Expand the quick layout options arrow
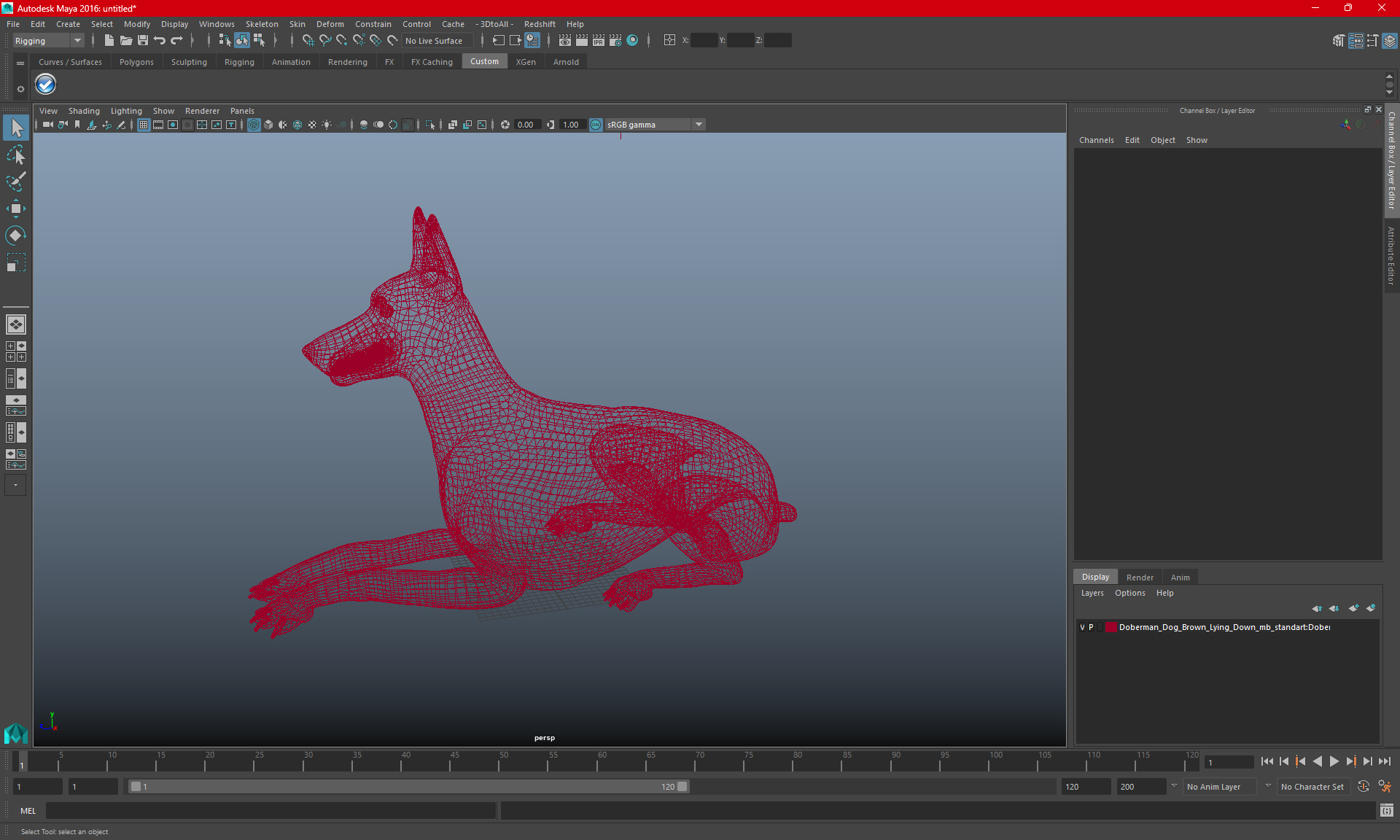 pos(15,485)
